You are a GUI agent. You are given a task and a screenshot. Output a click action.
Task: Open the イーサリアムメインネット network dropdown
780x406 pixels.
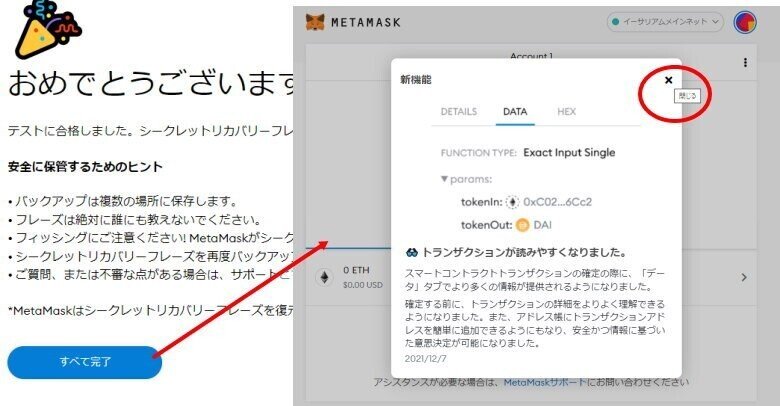click(x=665, y=22)
